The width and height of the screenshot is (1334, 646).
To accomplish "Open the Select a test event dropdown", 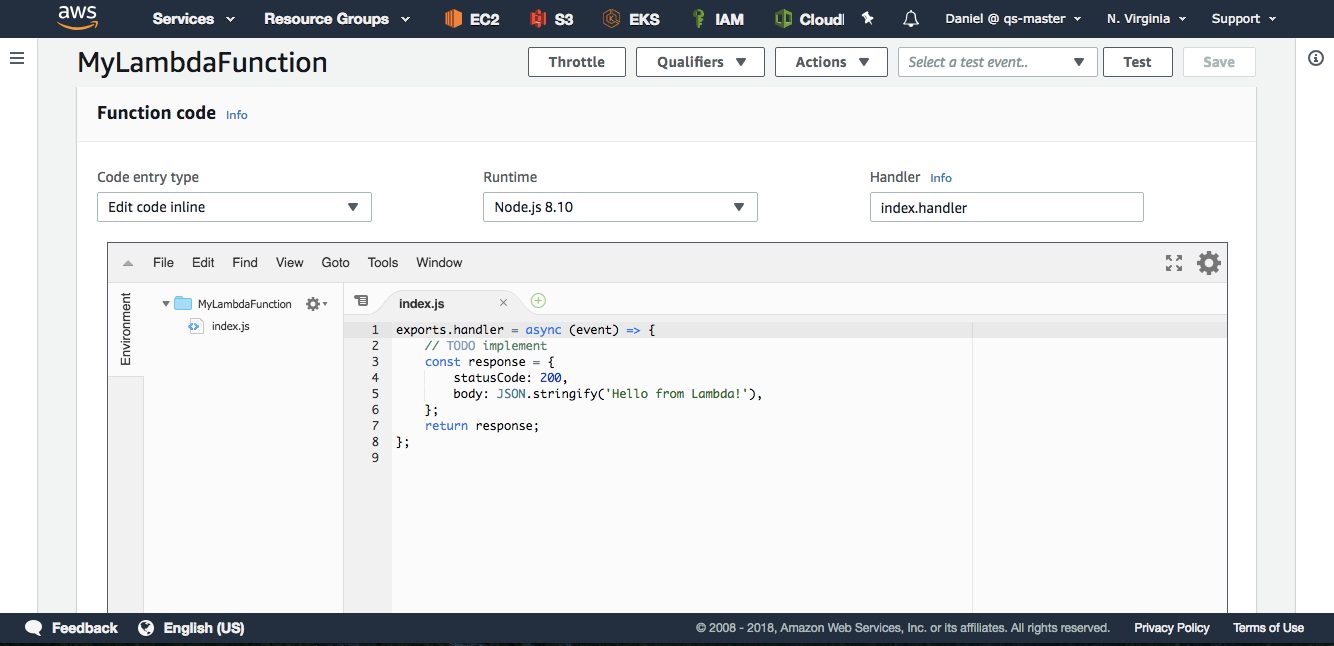I will [998, 62].
